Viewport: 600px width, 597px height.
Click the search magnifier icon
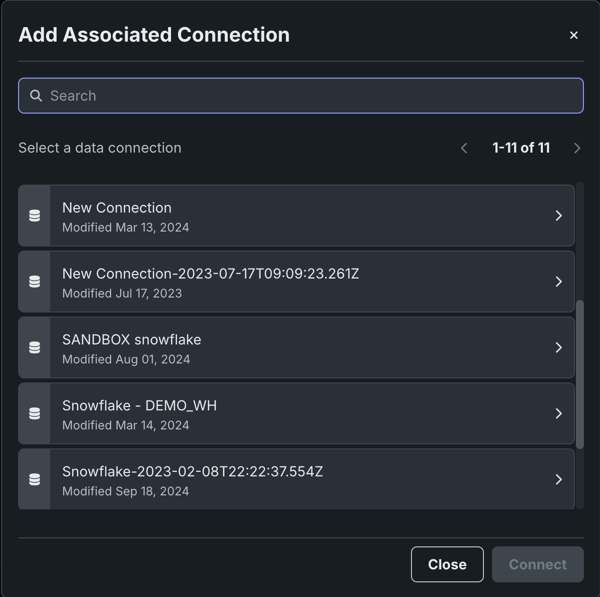tap(36, 96)
